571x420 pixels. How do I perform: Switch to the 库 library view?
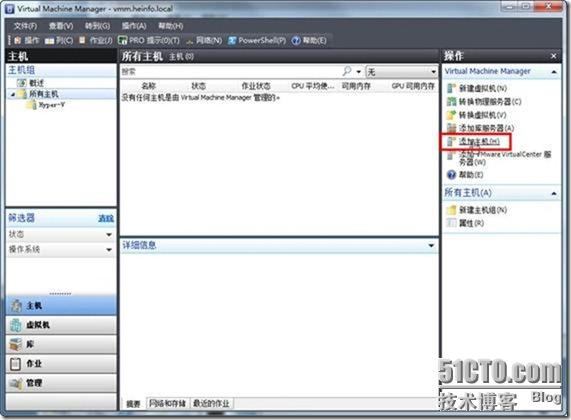coord(61,344)
